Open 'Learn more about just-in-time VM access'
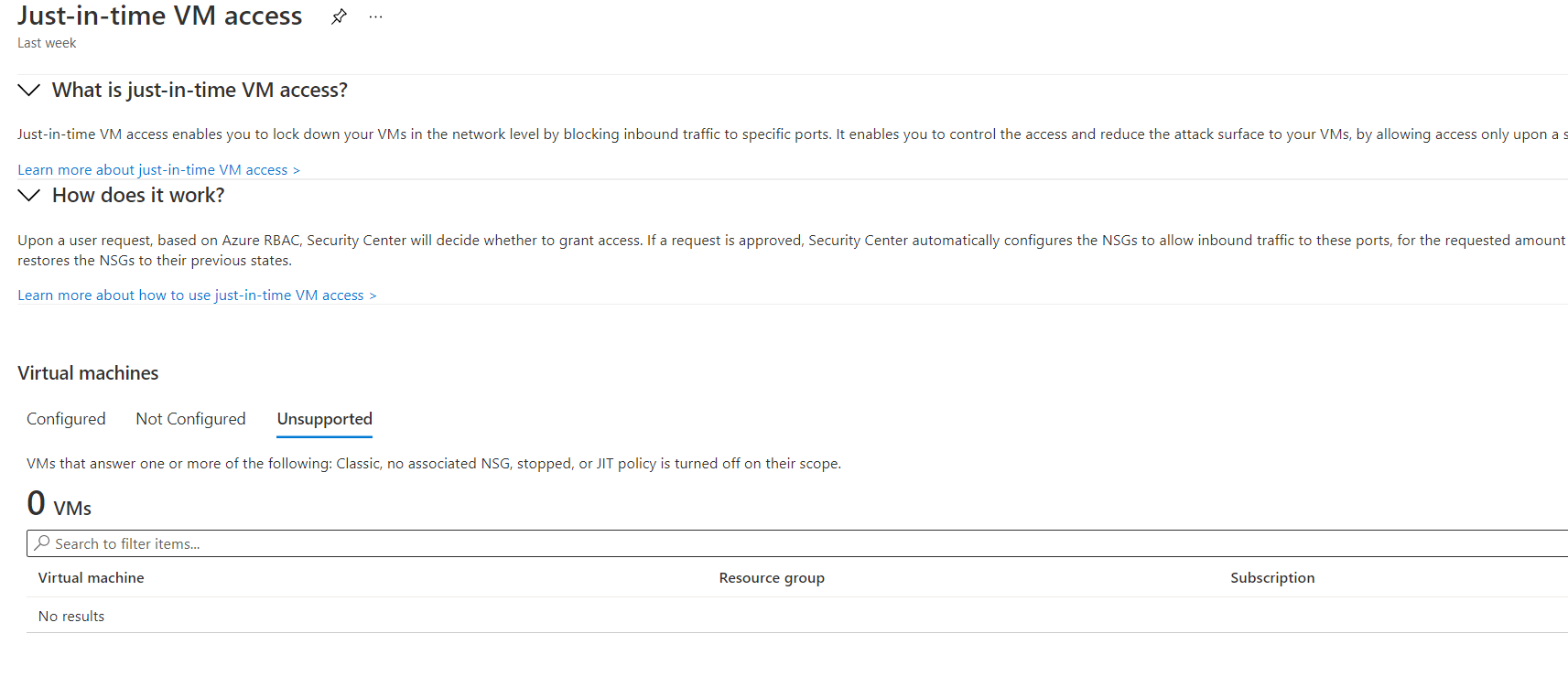The image size is (1568, 698). coord(157,169)
